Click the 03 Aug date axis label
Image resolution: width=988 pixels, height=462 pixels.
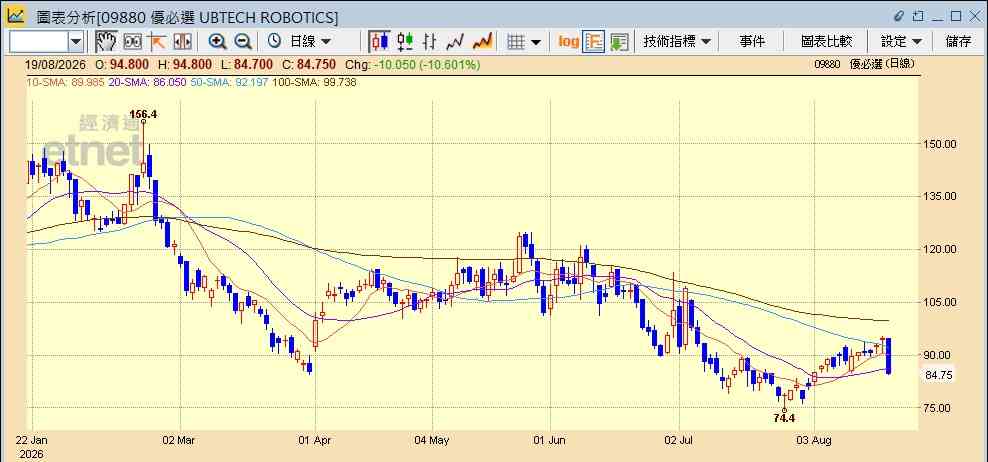(815, 441)
